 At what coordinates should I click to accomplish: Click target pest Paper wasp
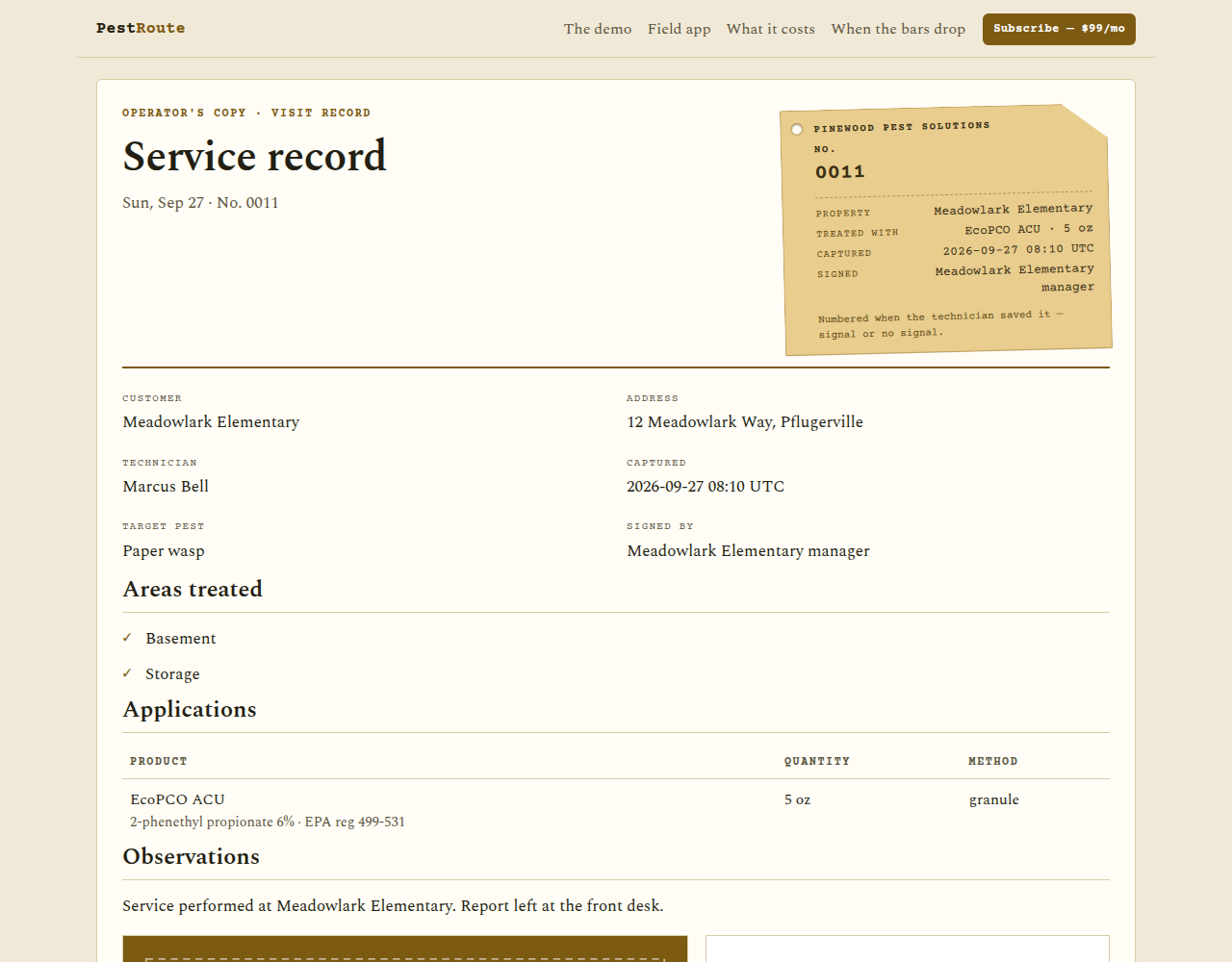164,551
